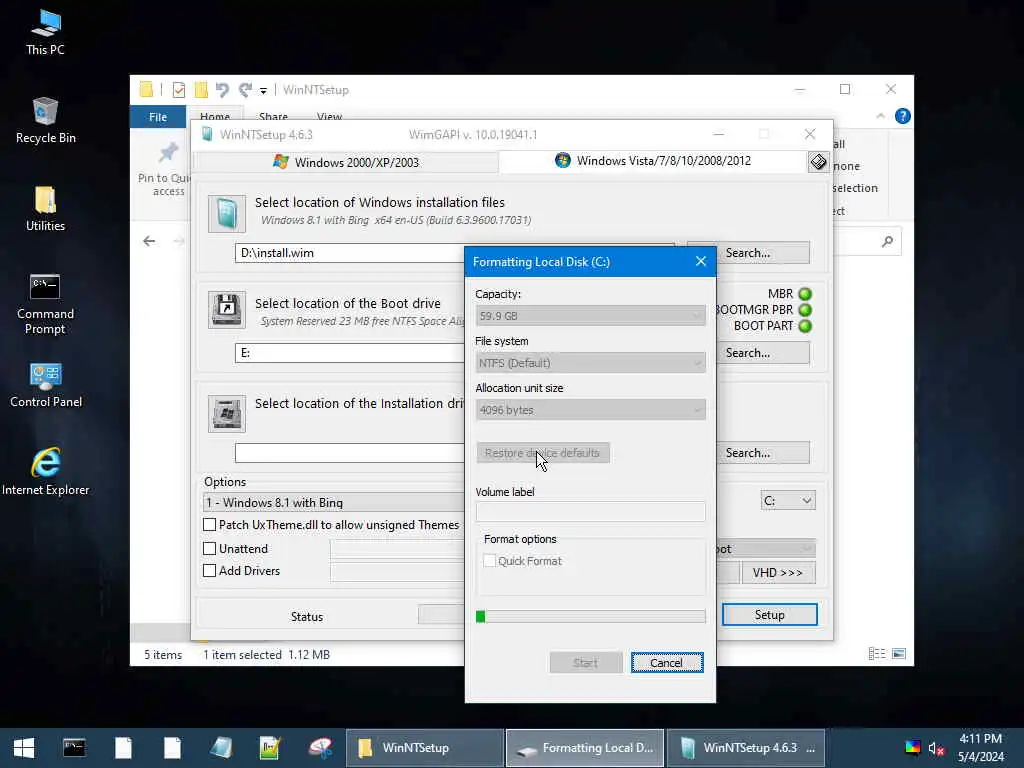The image size is (1024, 768).
Task: Open the Recycle Bin desktop icon
Action: click(46, 121)
